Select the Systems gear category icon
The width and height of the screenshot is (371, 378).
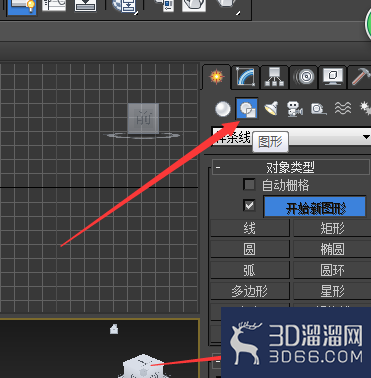click(365, 109)
